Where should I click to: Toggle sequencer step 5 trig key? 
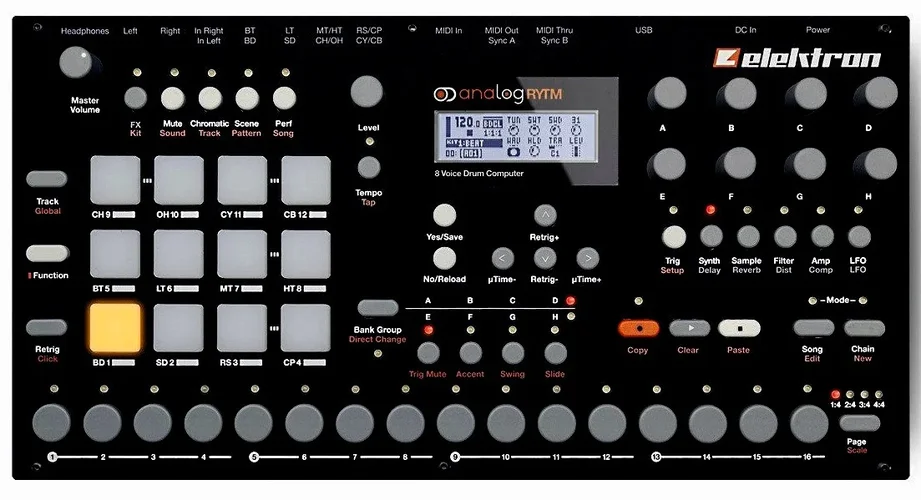click(x=253, y=422)
